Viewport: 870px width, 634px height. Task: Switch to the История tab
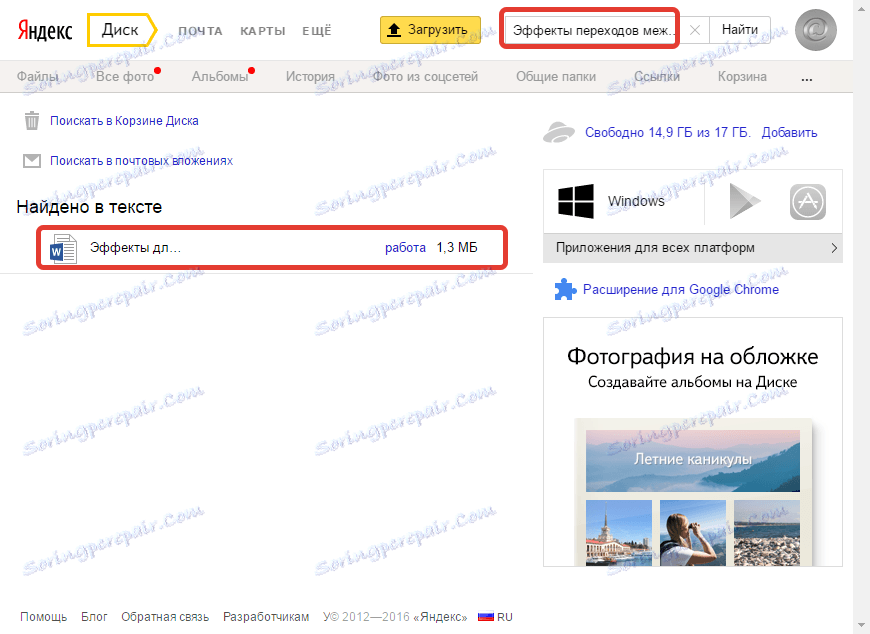point(310,75)
